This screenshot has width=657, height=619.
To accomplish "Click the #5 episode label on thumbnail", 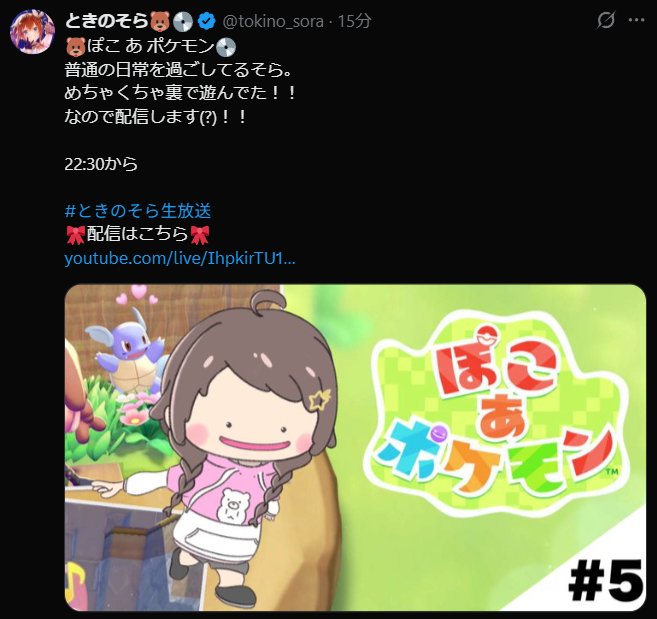I will [x=606, y=582].
